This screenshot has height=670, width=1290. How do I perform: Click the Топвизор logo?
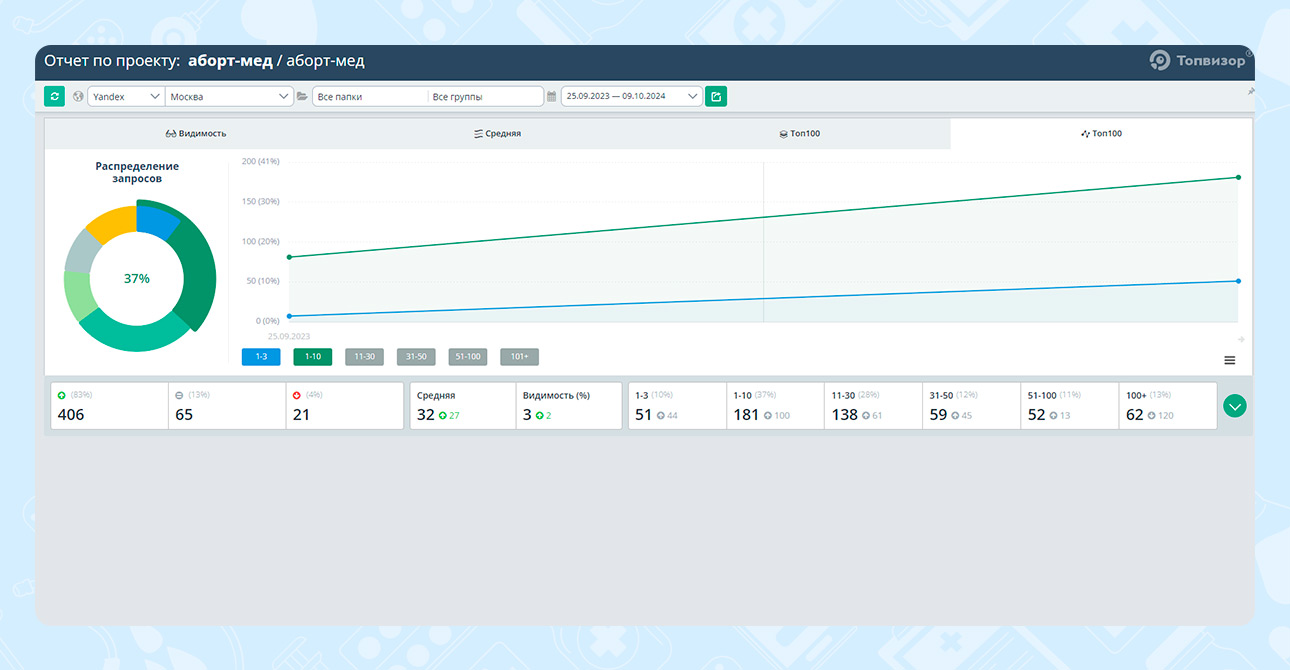point(1197,61)
